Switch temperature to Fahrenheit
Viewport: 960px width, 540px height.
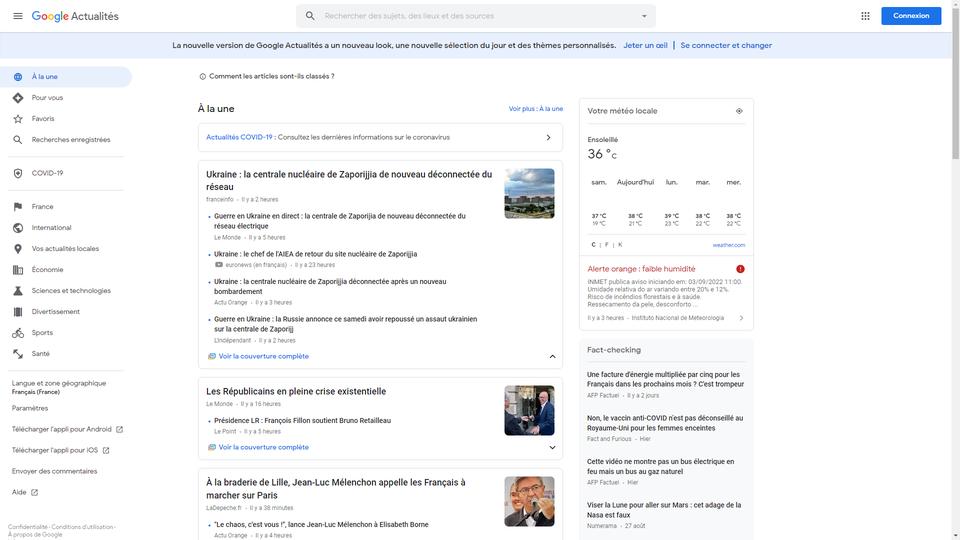(x=607, y=245)
